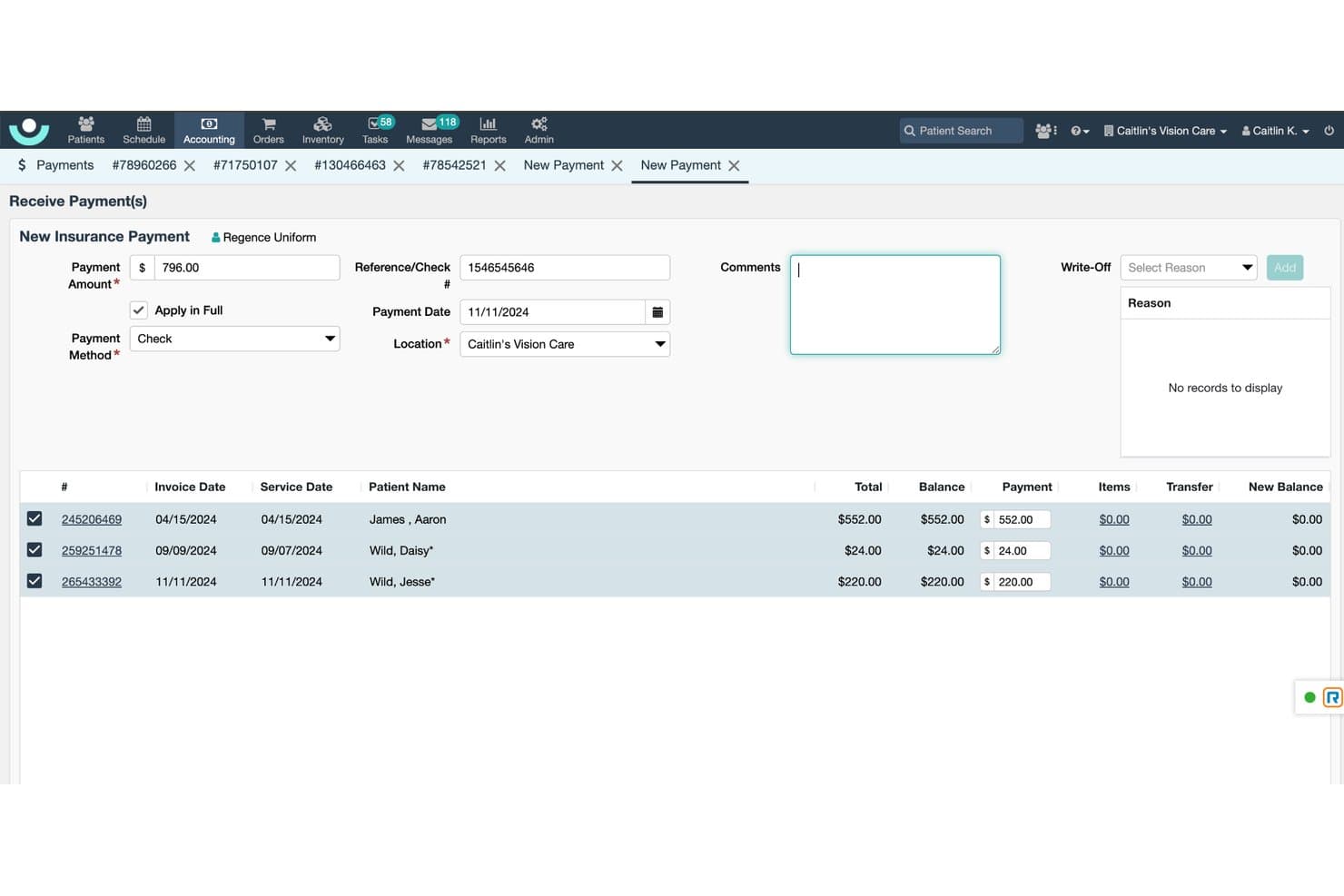
Task: Open the Orders cart icon
Action: pos(269,130)
